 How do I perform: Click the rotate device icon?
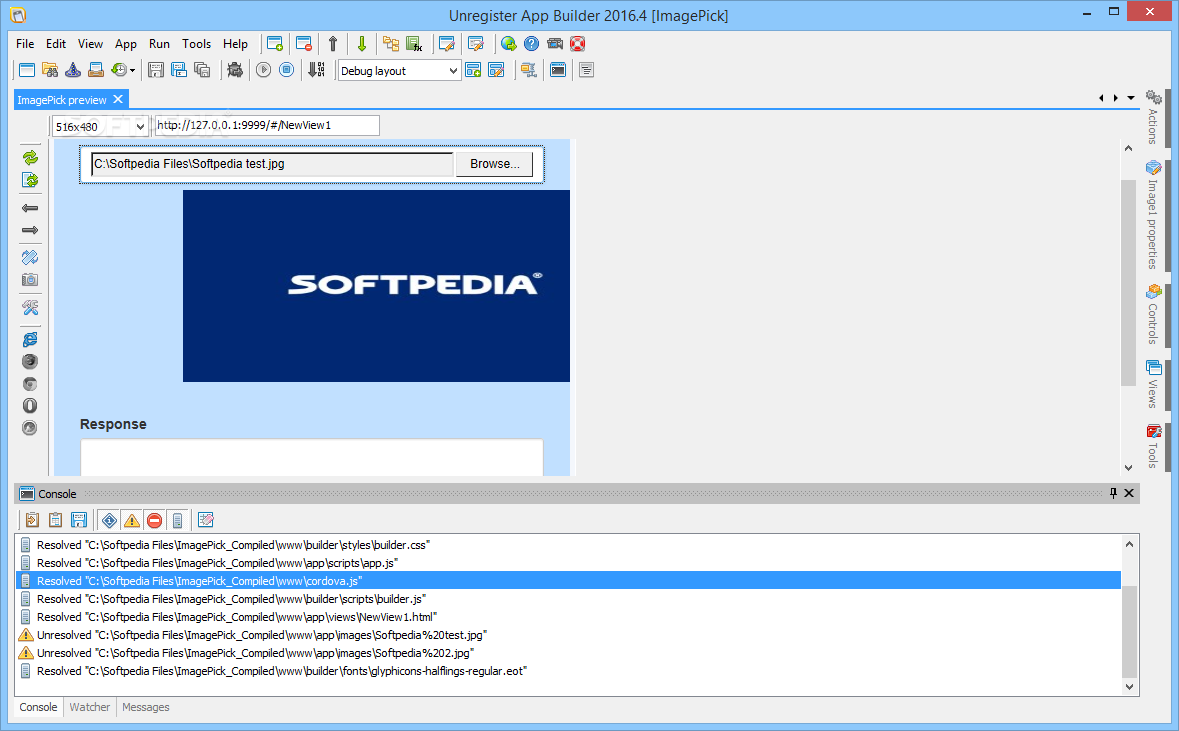click(x=30, y=257)
